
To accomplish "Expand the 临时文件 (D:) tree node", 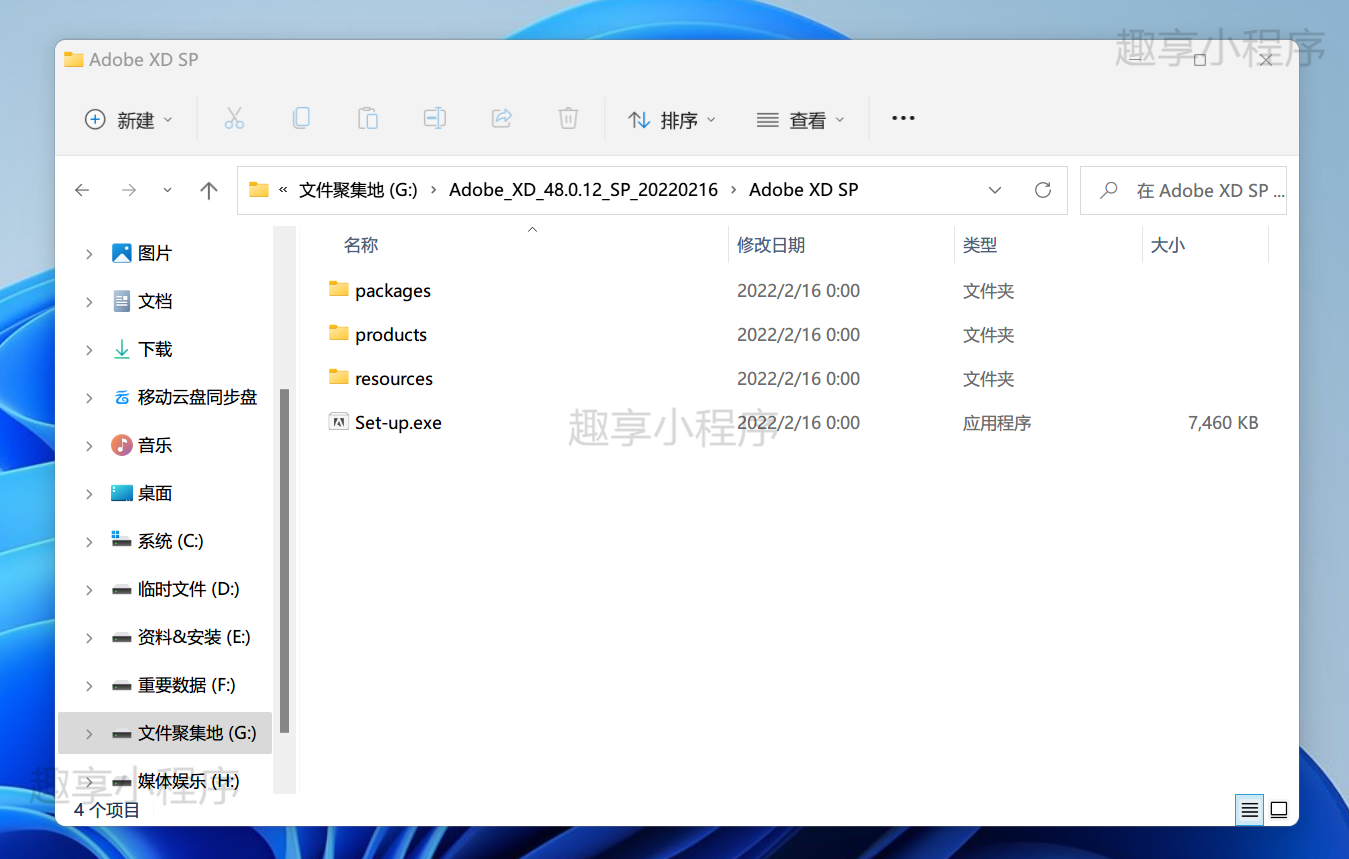I will [89, 590].
